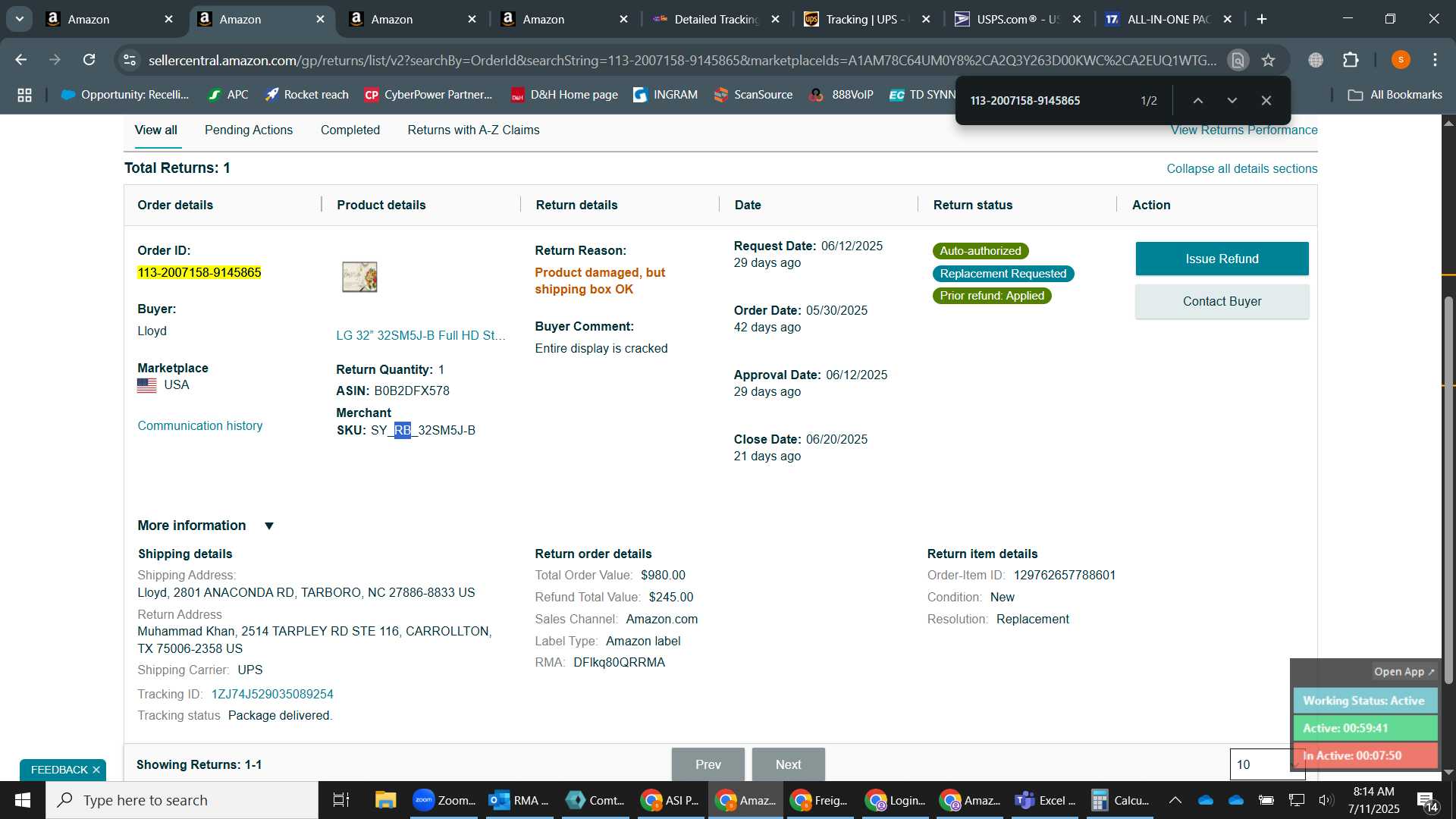
Task: Go to previous find result
Action: click(1198, 100)
